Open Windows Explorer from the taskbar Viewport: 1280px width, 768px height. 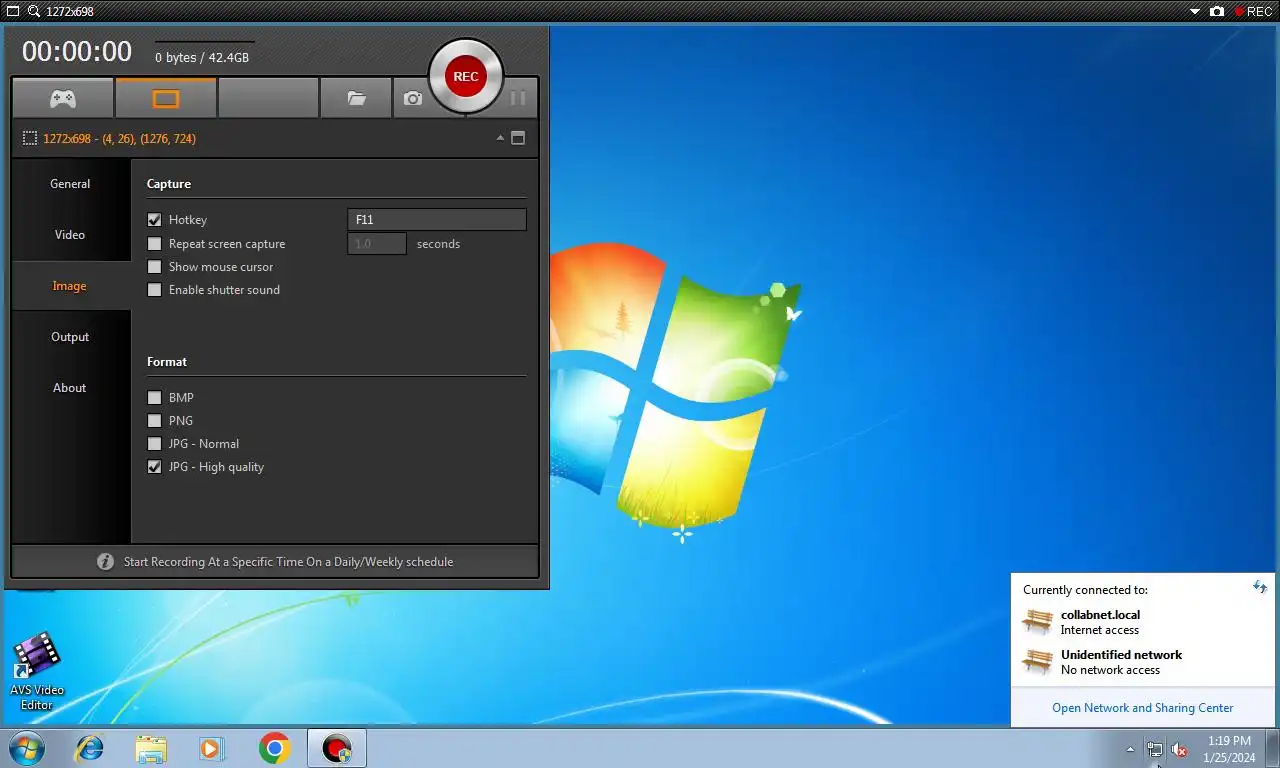tap(151, 748)
